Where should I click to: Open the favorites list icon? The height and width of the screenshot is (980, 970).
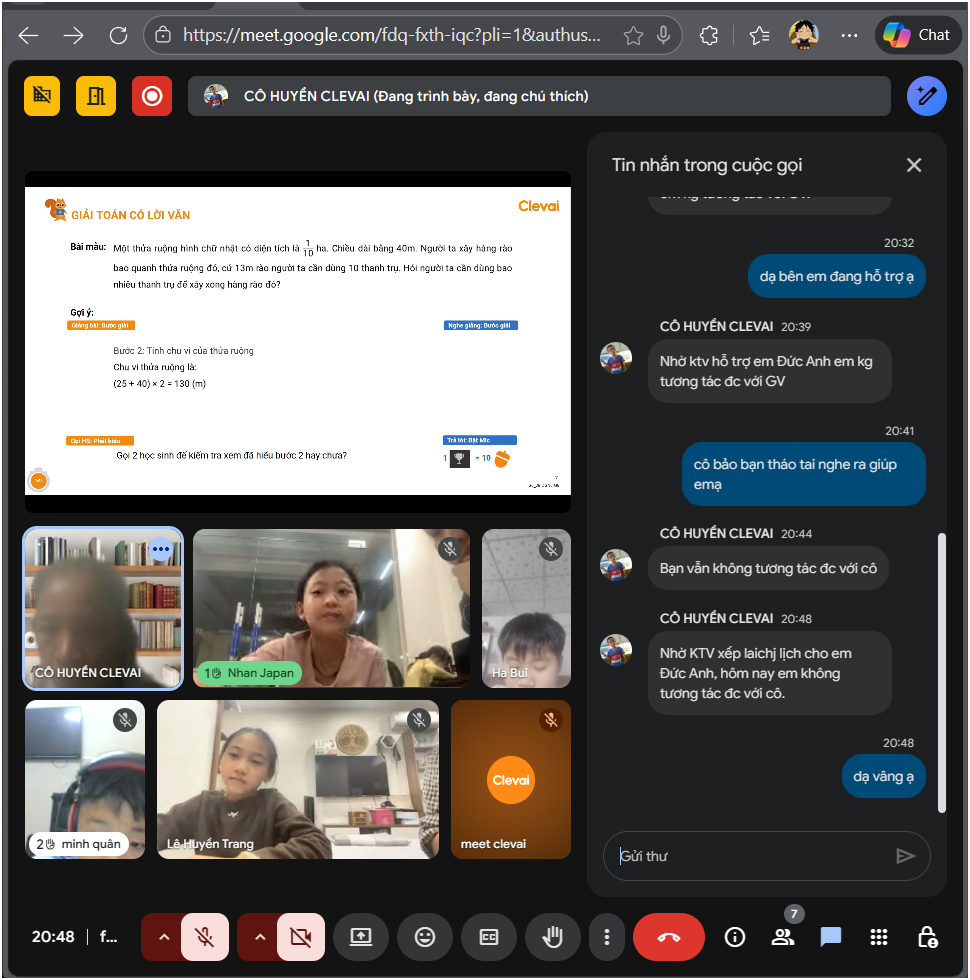pyautogui.click(x=759, y=36)
